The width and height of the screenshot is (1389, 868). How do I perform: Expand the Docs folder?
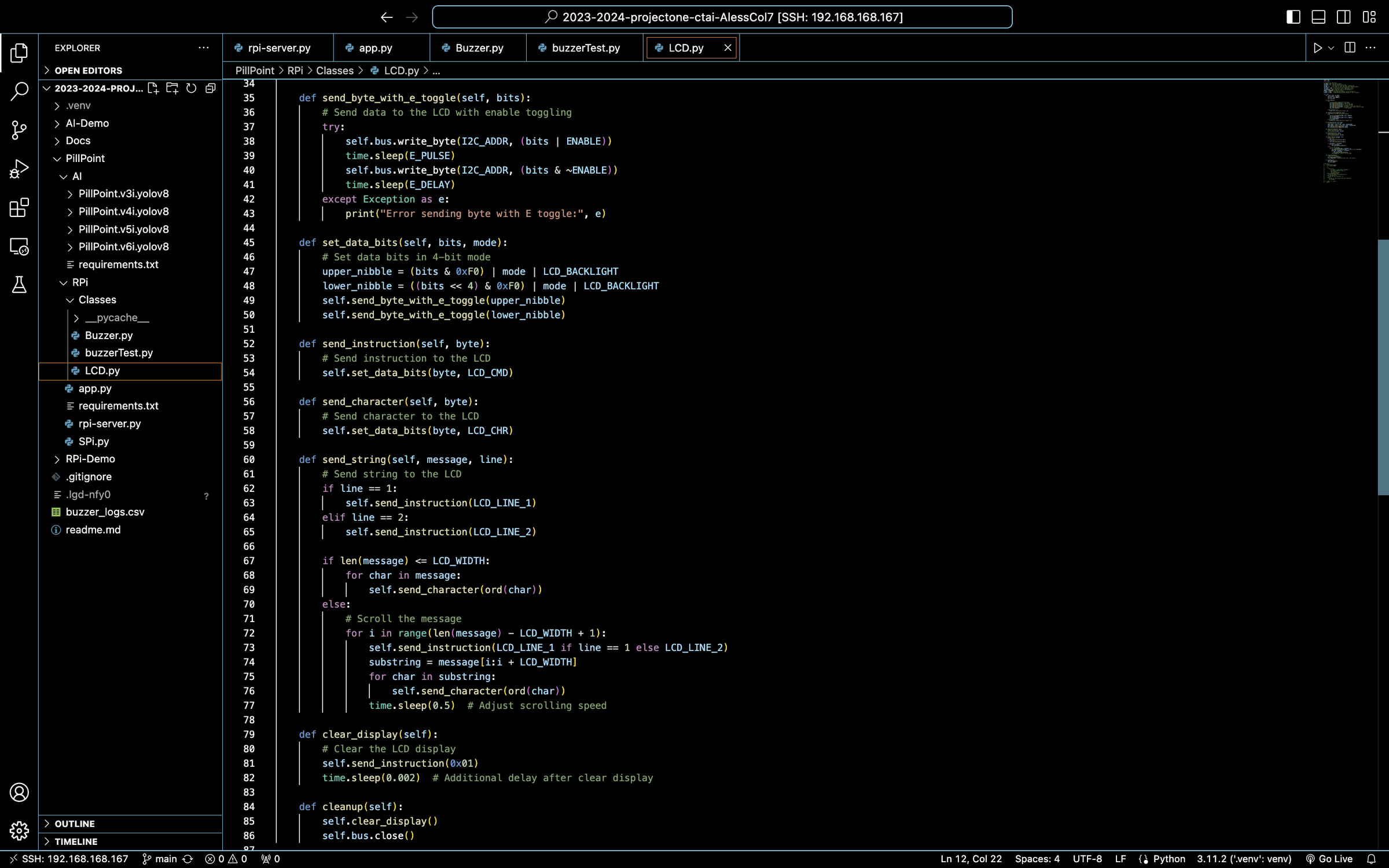[78, 141]
